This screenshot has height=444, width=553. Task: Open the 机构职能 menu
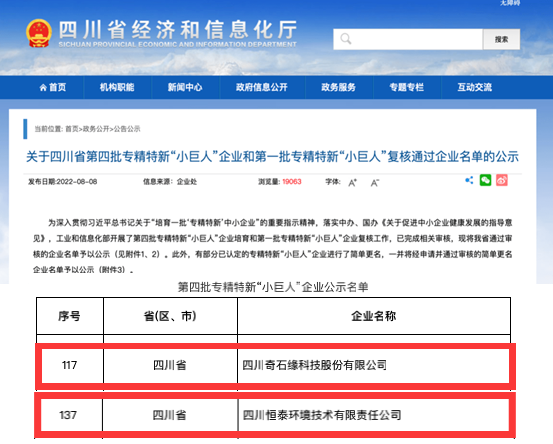117,87
